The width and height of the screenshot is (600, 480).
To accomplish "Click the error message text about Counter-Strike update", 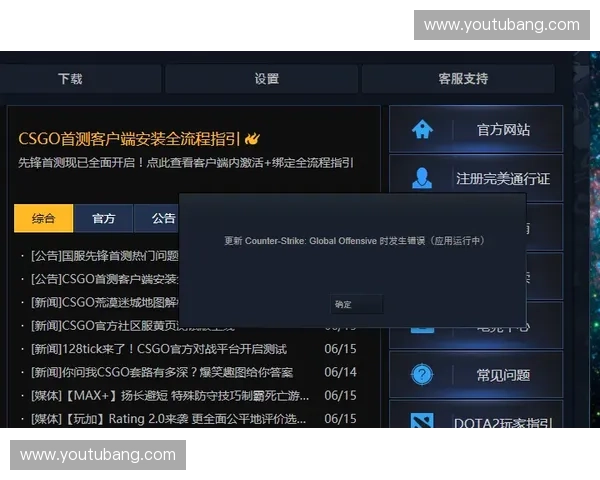I will [354, 241].
